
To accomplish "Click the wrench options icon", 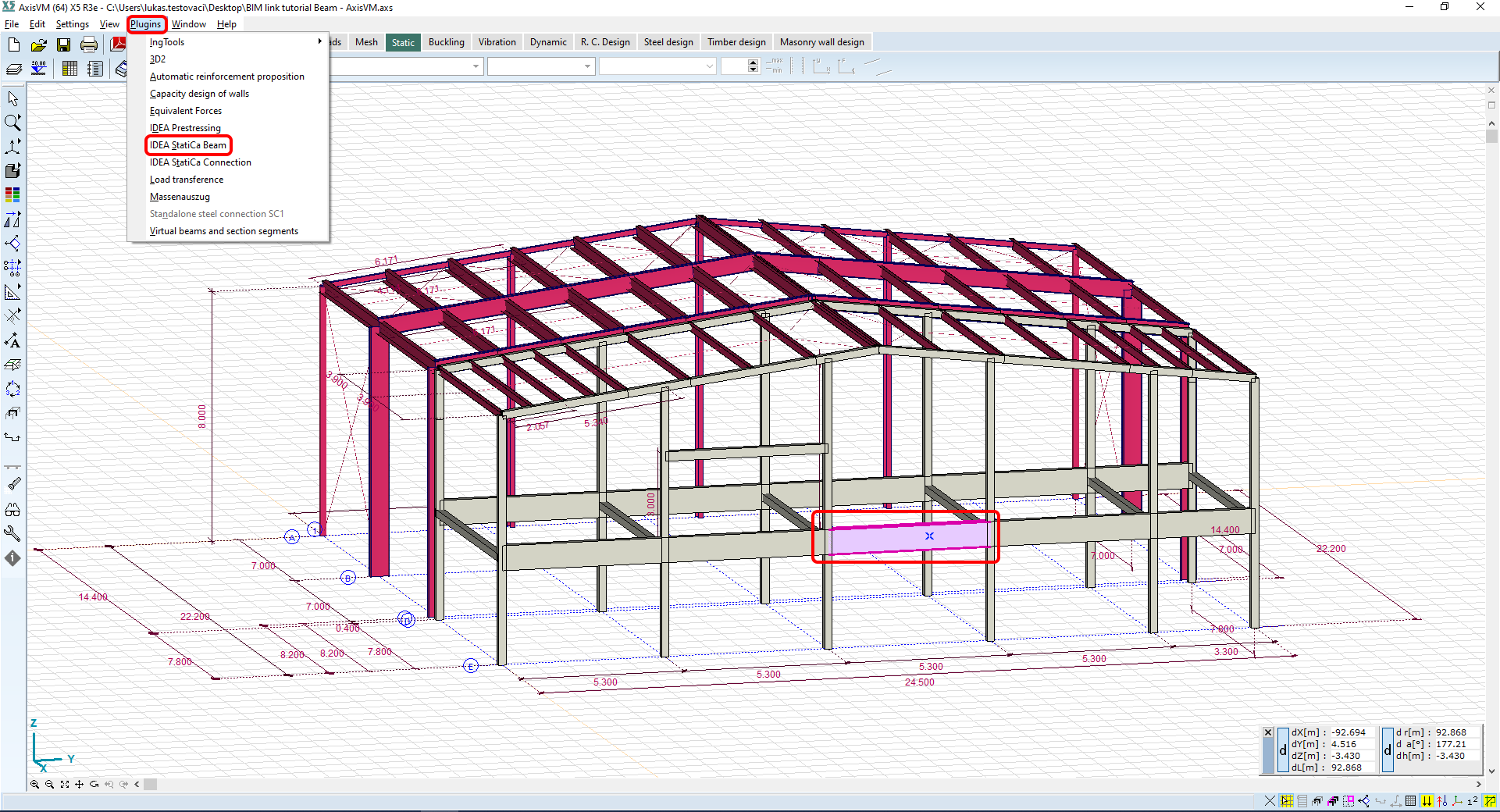I will point(12,534).
